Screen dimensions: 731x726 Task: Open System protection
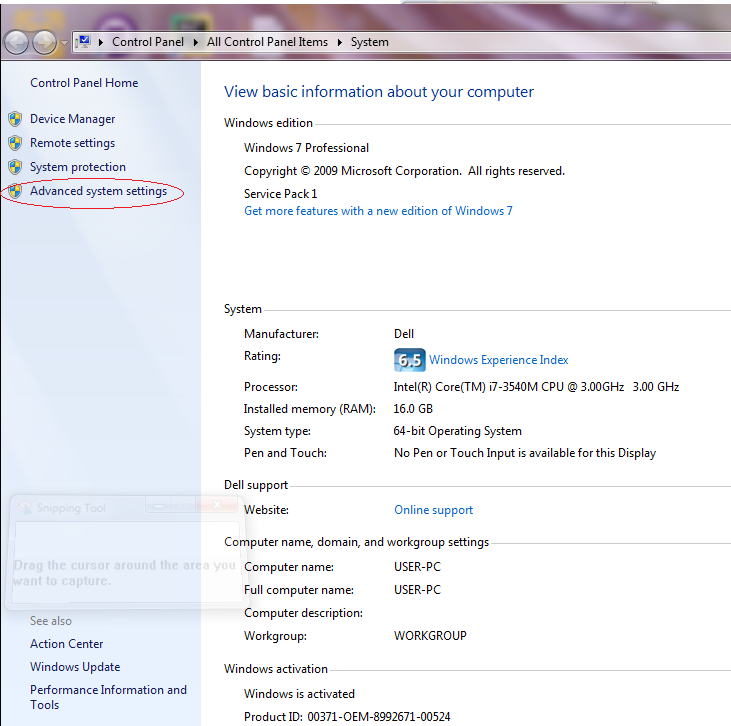78,166
